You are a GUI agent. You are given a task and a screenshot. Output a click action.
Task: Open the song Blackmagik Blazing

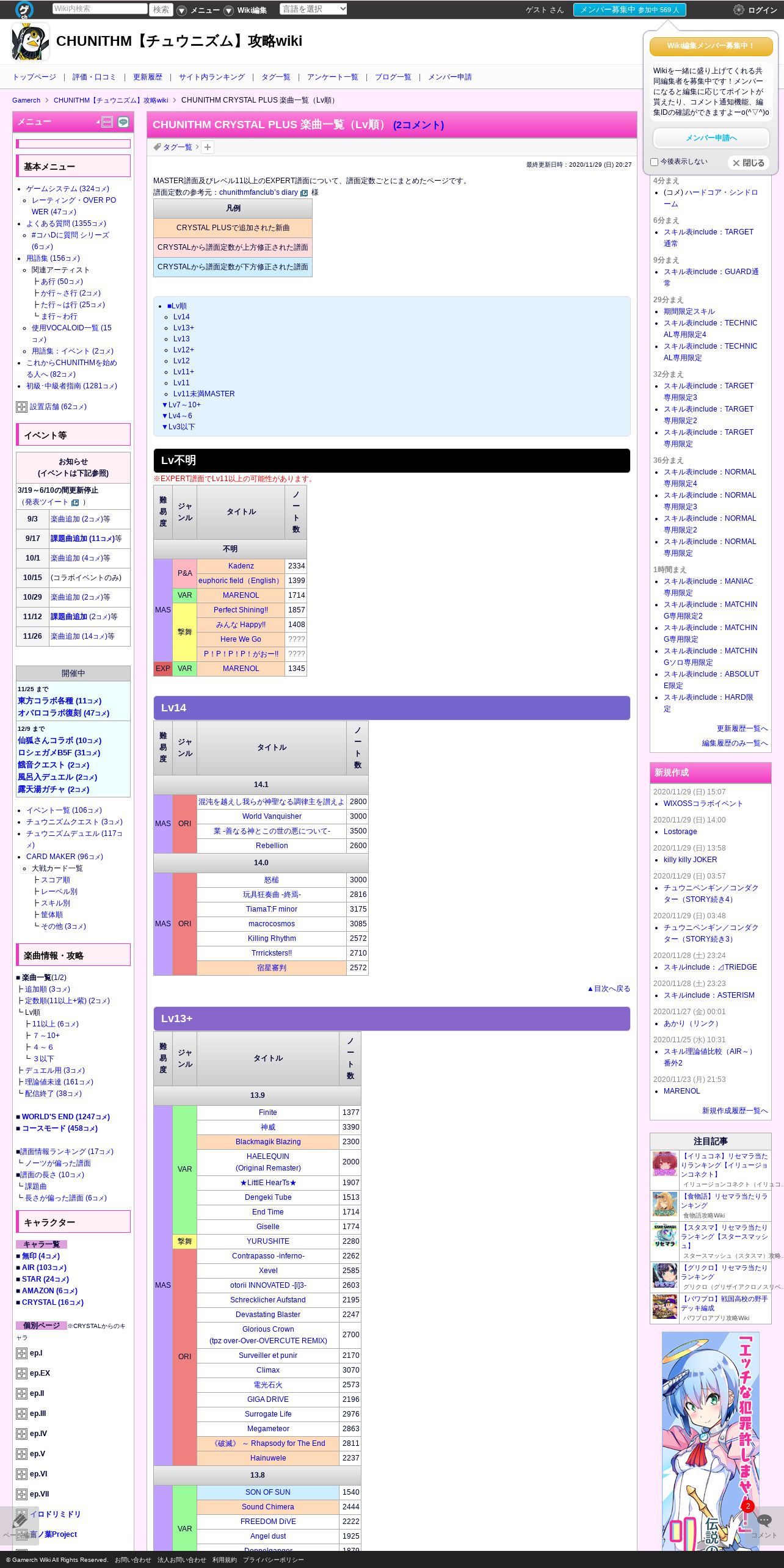tap(268, 1142)
